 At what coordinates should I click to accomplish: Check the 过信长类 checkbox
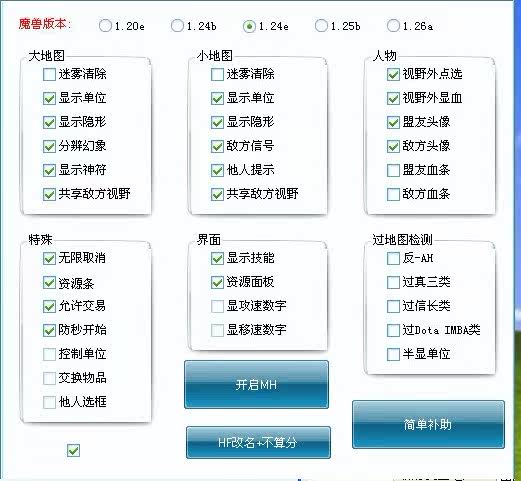(x=393, y=306)
